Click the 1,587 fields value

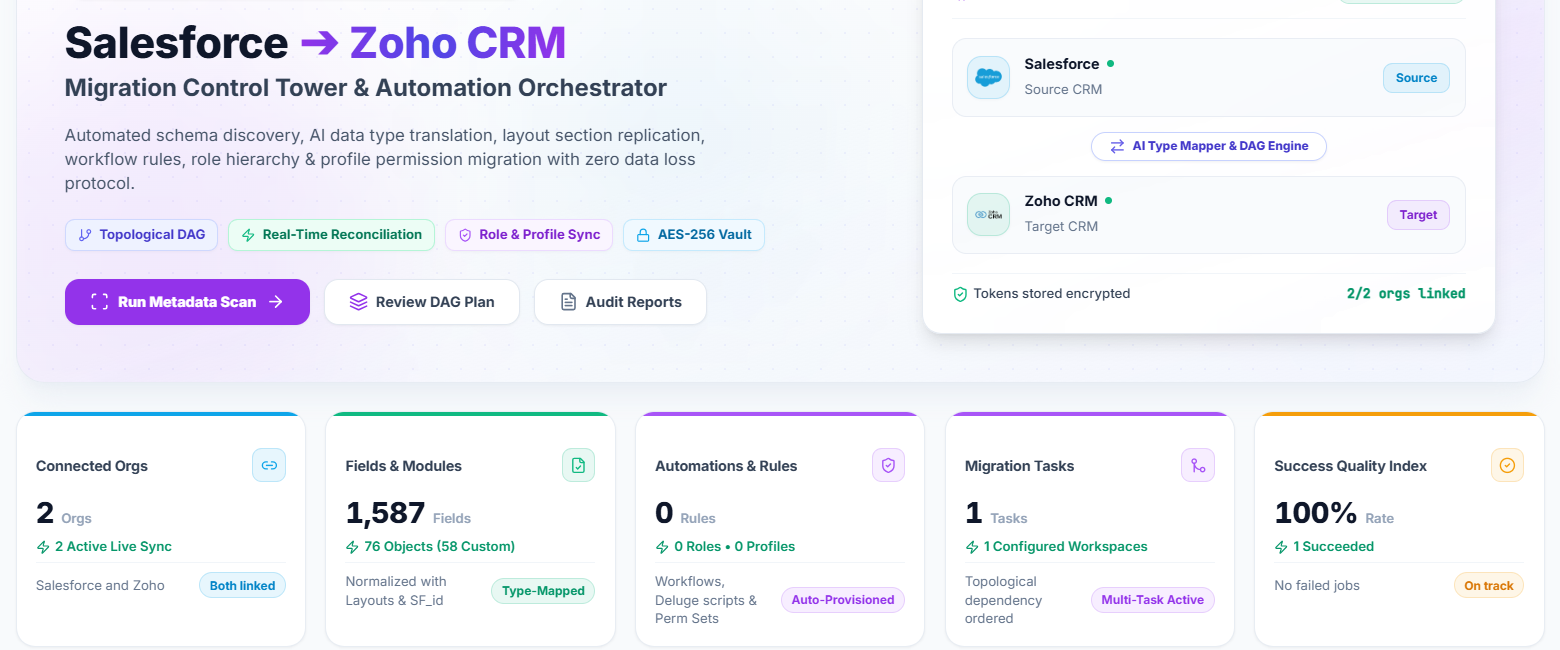pos(386,513)
